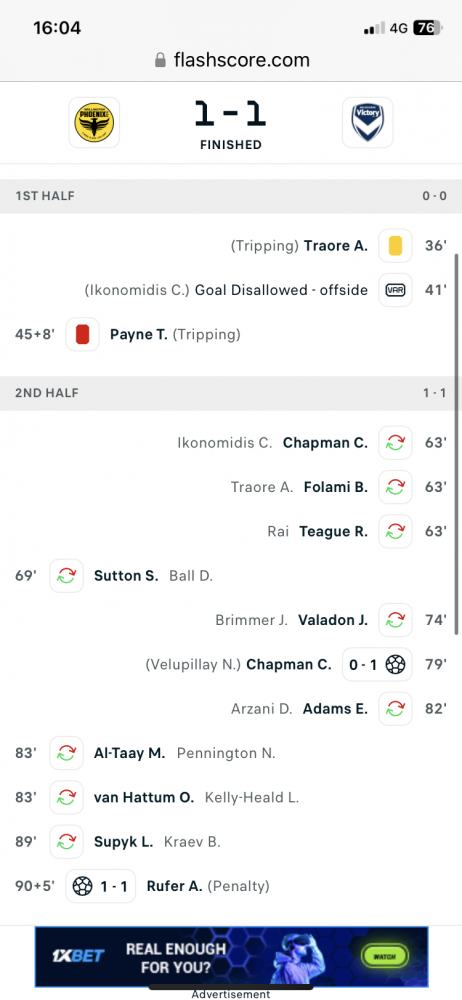Screen dimensions: 462x1000
Task: Tap the page scrollbar on the right
Action: point(456,443)
